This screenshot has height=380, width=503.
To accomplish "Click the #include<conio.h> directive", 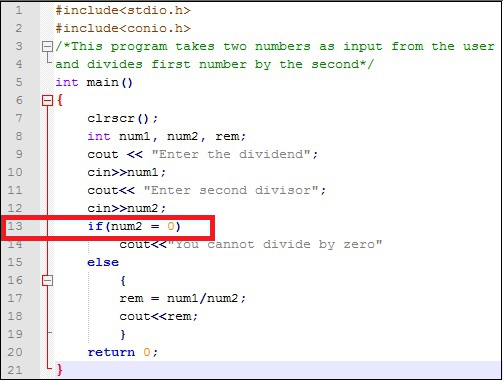I will point(123,28).
